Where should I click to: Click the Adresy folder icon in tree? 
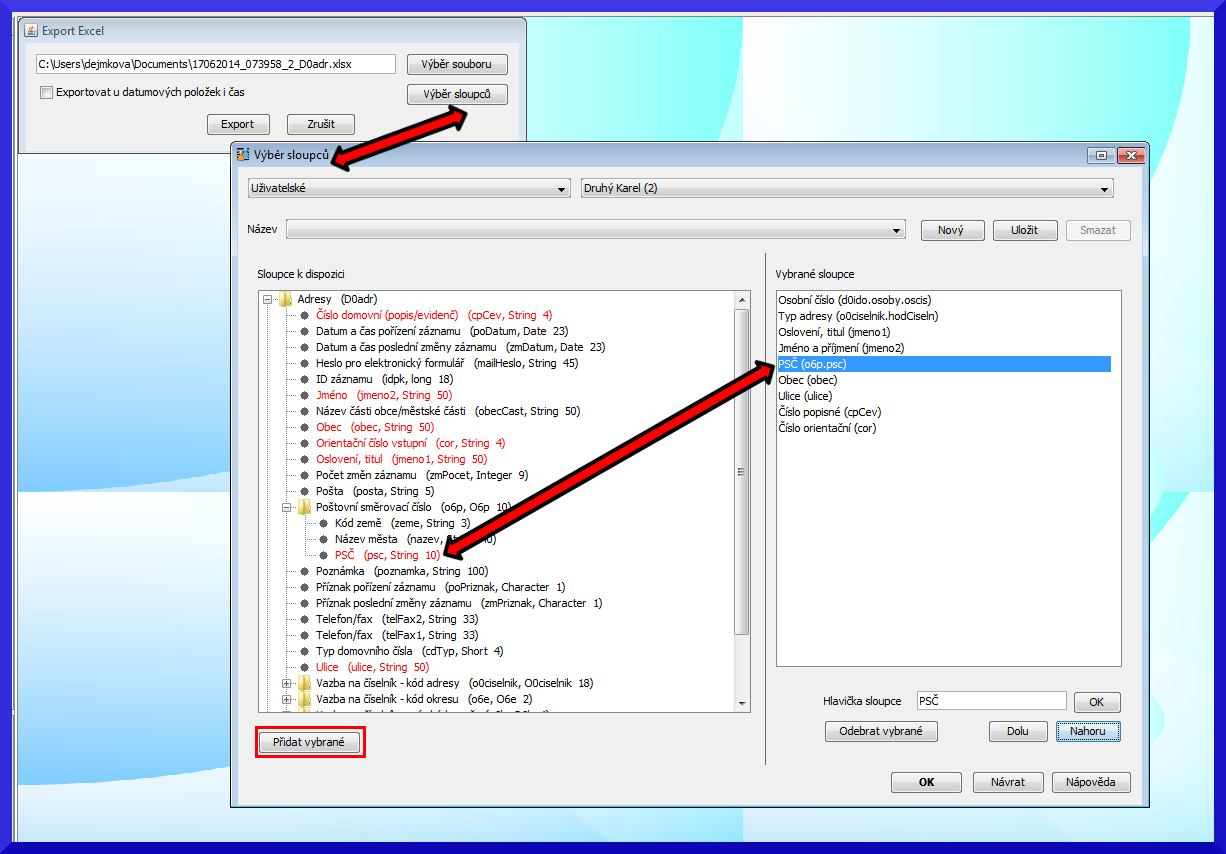coord(285,299)
